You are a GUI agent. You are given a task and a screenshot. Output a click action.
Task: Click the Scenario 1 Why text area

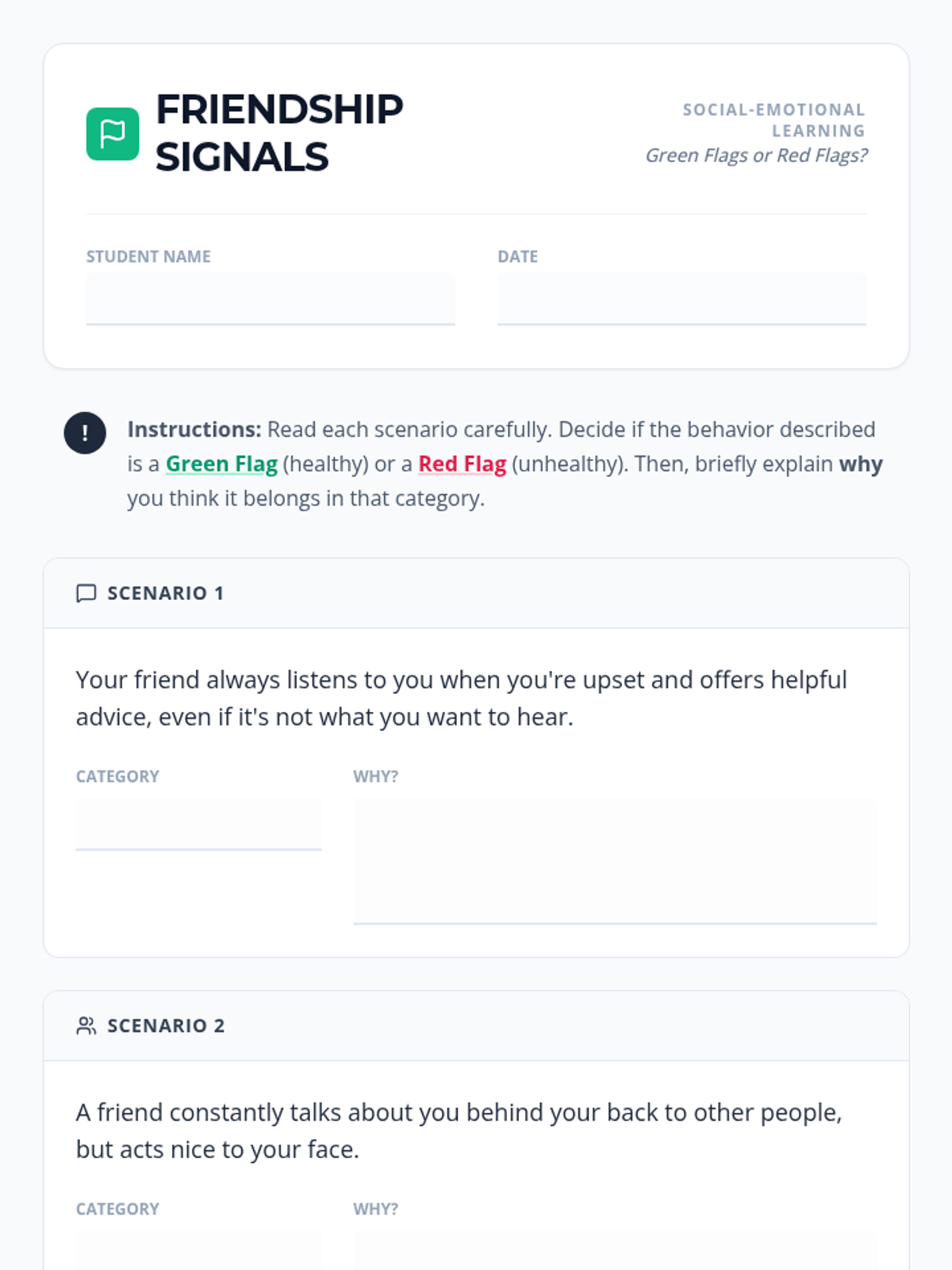pyautogui.click(x=615, y=861)
